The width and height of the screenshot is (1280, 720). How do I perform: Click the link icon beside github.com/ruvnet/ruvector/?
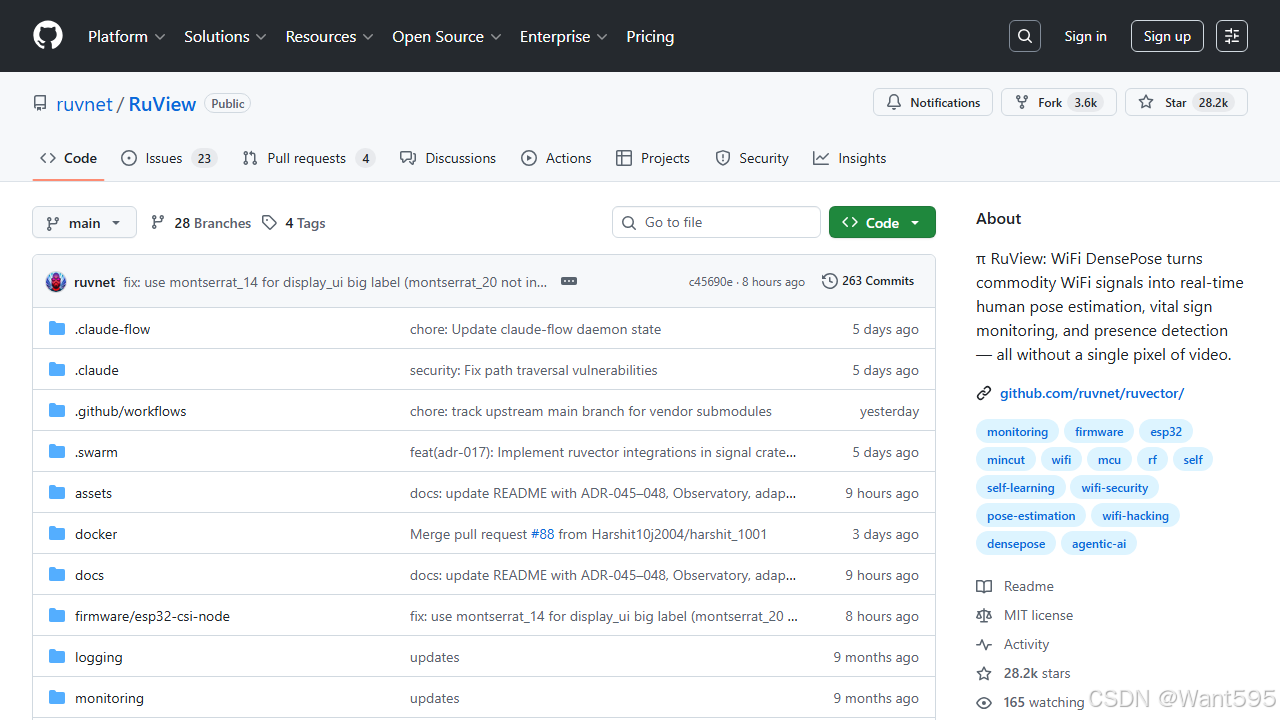tap(984, 393)
